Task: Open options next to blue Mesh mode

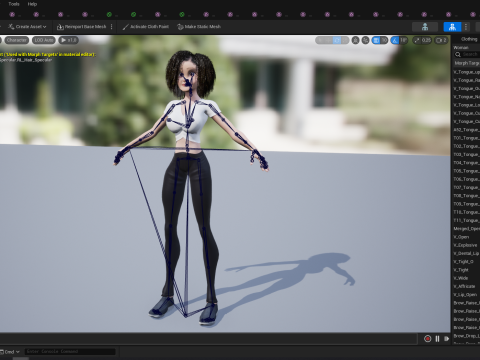Action: tap(466, 27)
